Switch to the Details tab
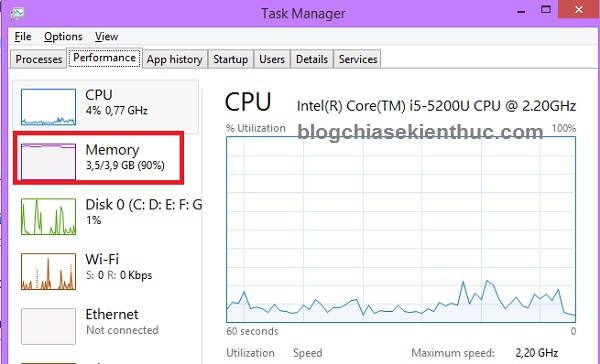Viewport: 600px width, 364px height. 312,59
